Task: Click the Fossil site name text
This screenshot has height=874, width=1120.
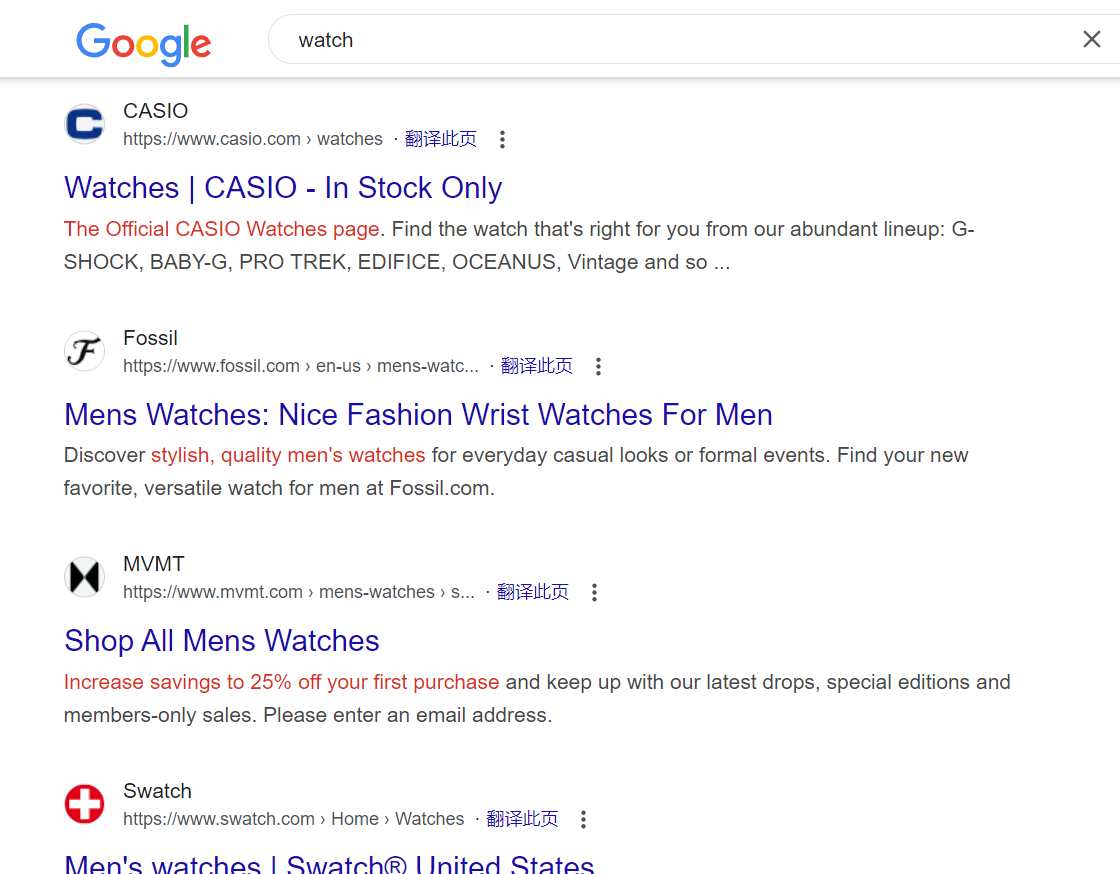Action: pyautogui.click(x=150, y=338)
